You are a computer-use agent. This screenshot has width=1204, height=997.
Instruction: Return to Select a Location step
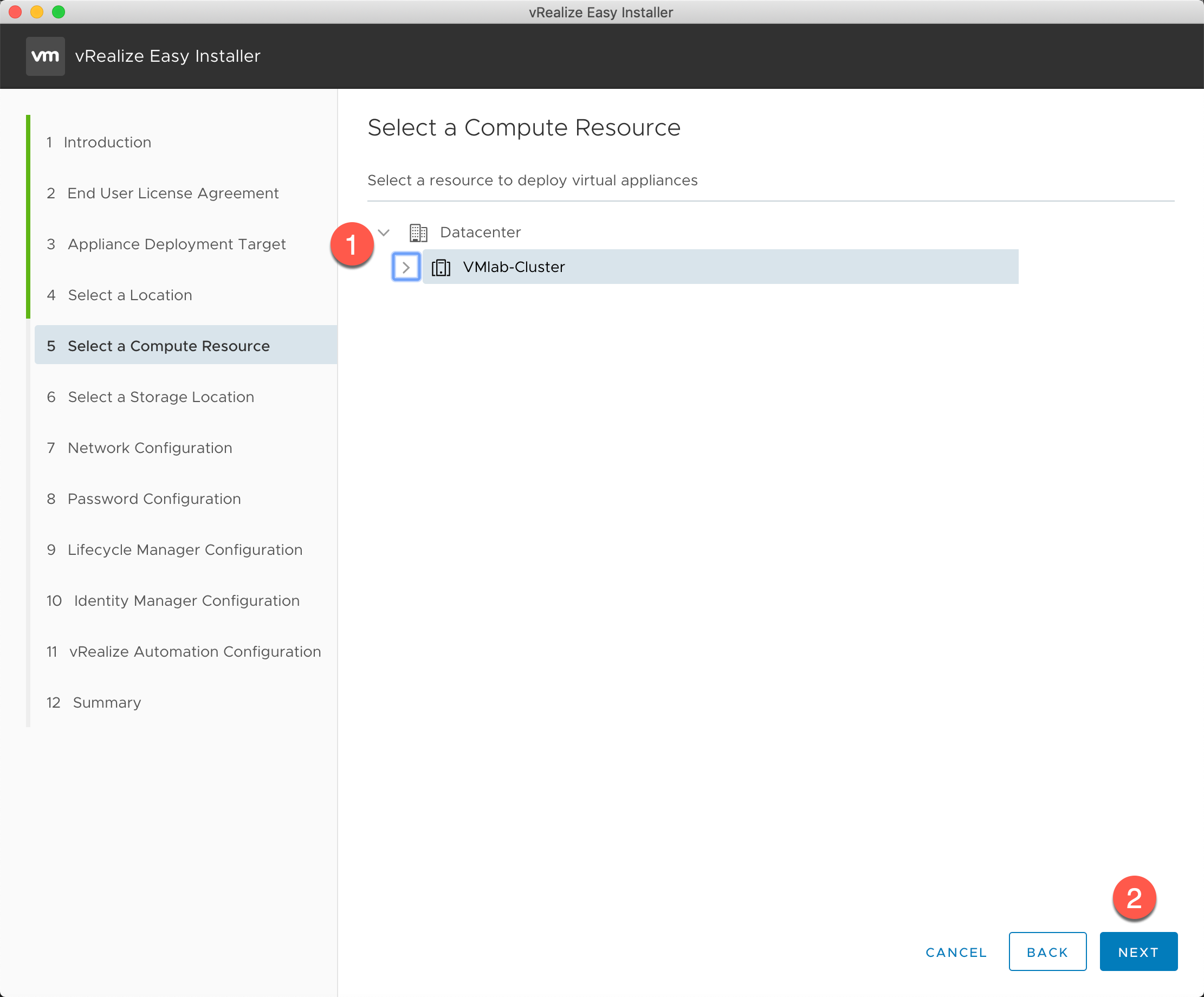click(119, 295)
